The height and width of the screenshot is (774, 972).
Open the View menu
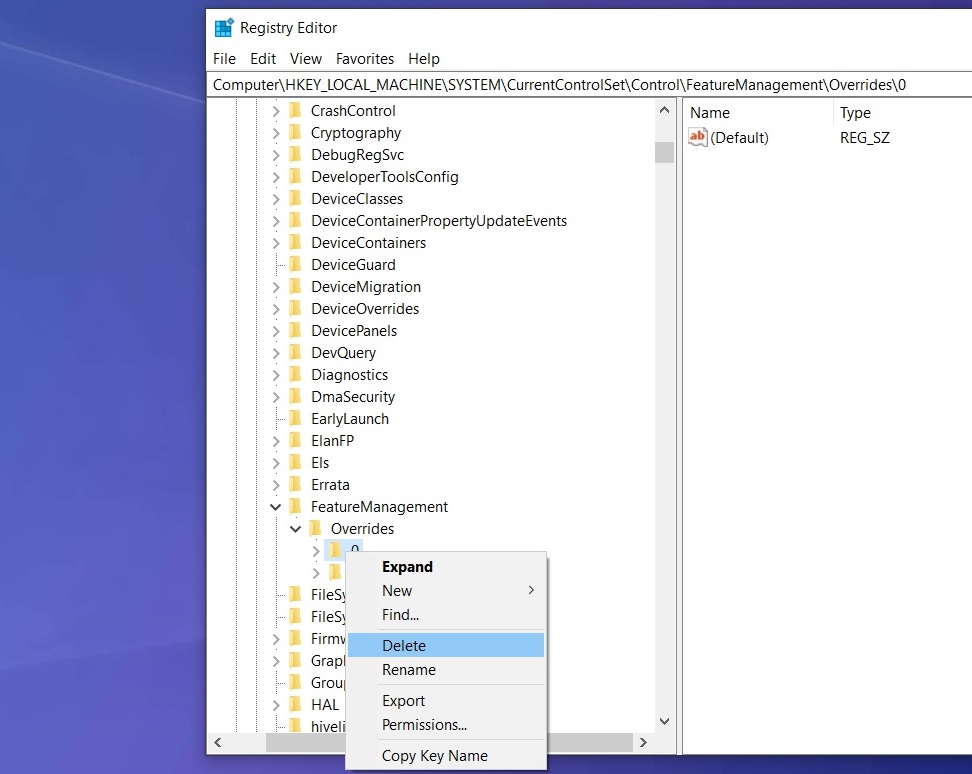click(x=306, y=59)
